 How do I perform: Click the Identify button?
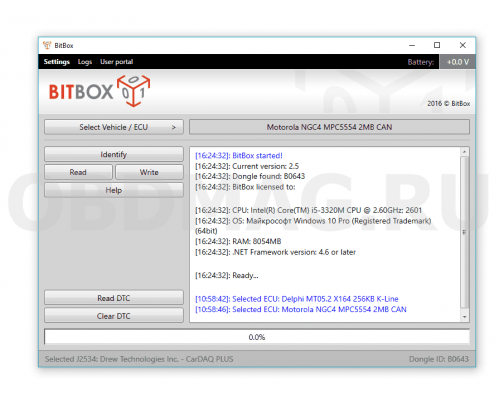(114, 154)
